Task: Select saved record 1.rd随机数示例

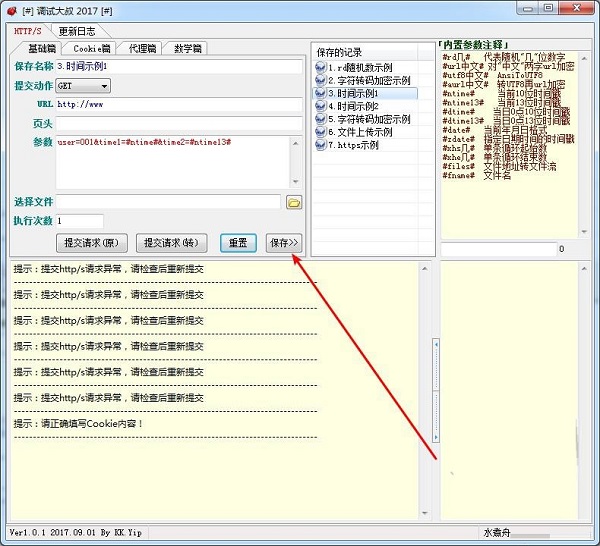Action: 360,67
